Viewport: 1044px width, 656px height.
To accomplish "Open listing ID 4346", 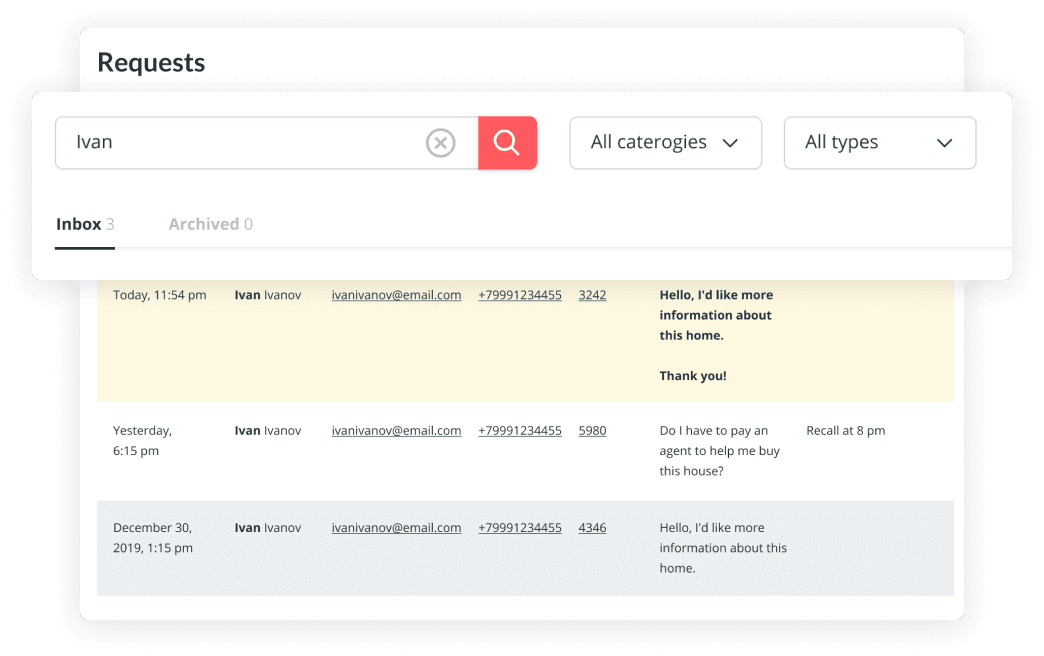I will pyautogui.click(x=592, y=528).
